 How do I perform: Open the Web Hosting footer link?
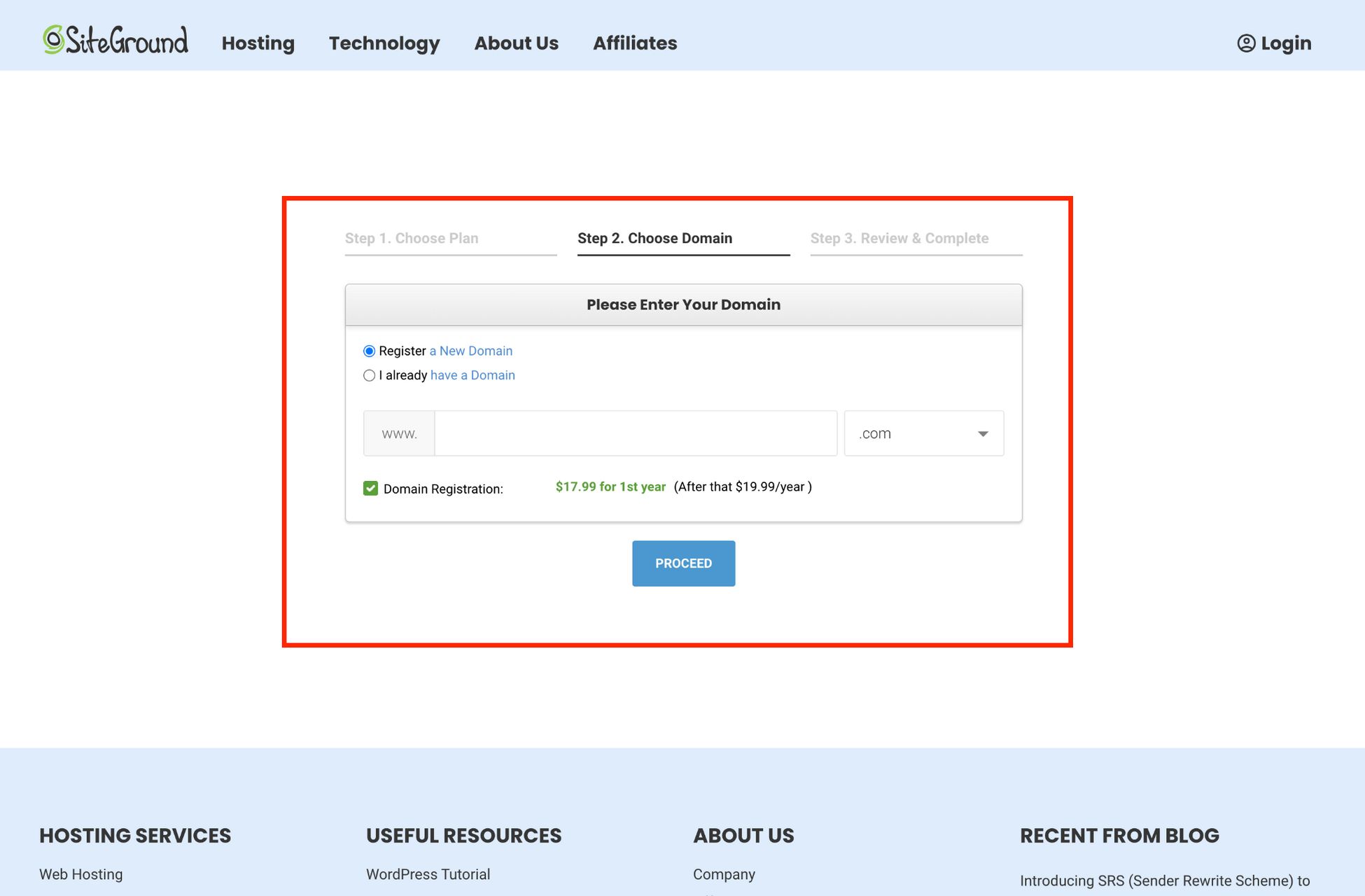(80, 874)
